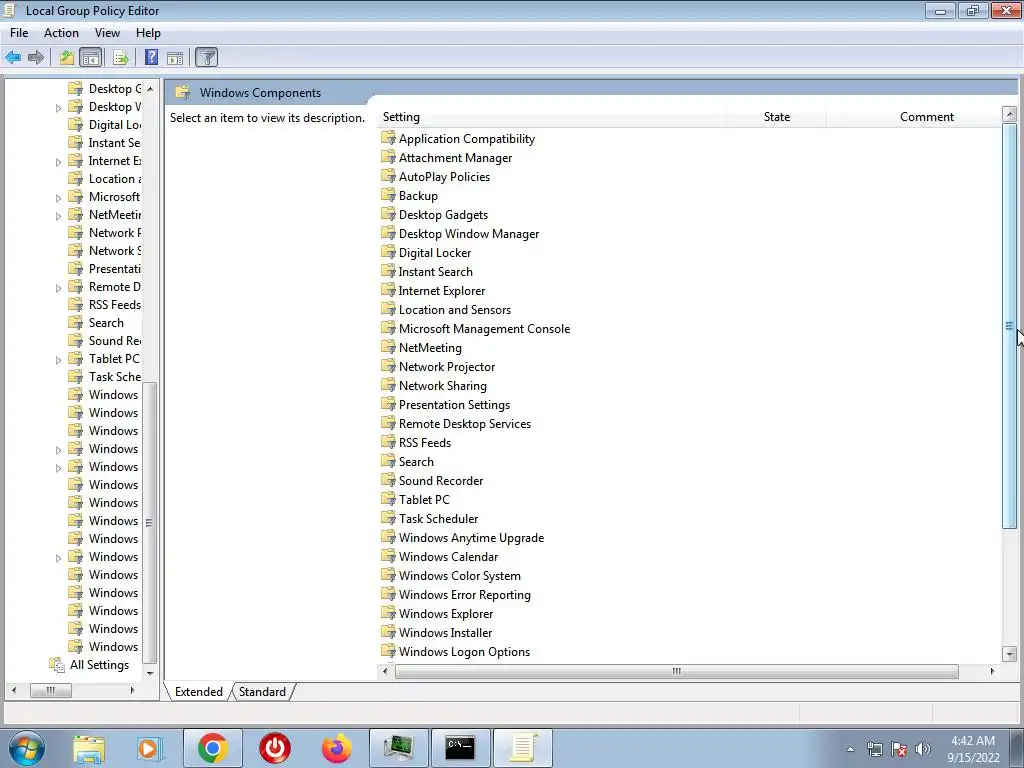Click the settings list vertical scrollbar thumb
This screenshot has width=1024, height=768.
coord(1009,326)
